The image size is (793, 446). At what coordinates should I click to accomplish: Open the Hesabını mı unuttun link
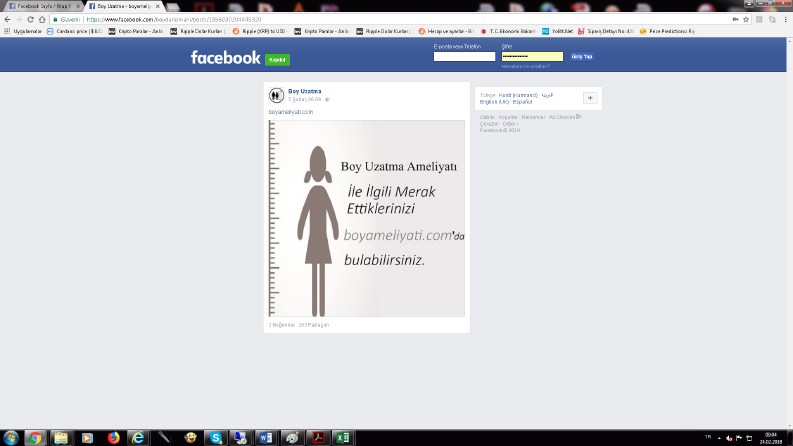(x=525, y=66)
